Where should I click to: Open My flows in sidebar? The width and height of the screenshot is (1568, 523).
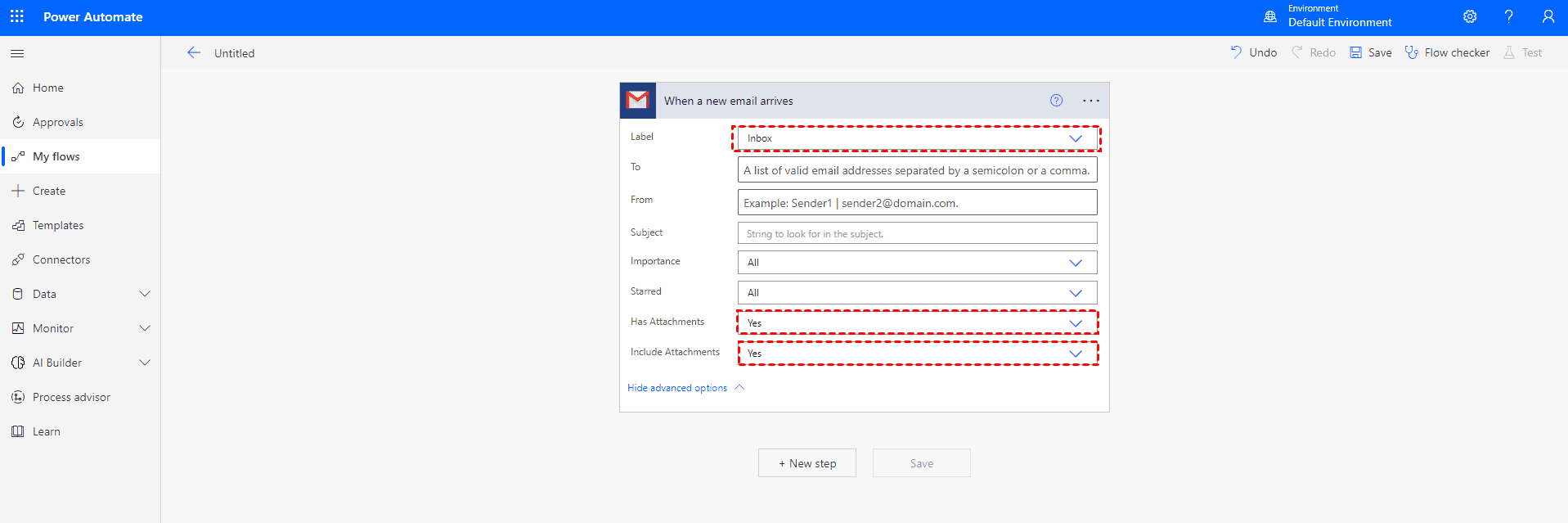(80, 156)
